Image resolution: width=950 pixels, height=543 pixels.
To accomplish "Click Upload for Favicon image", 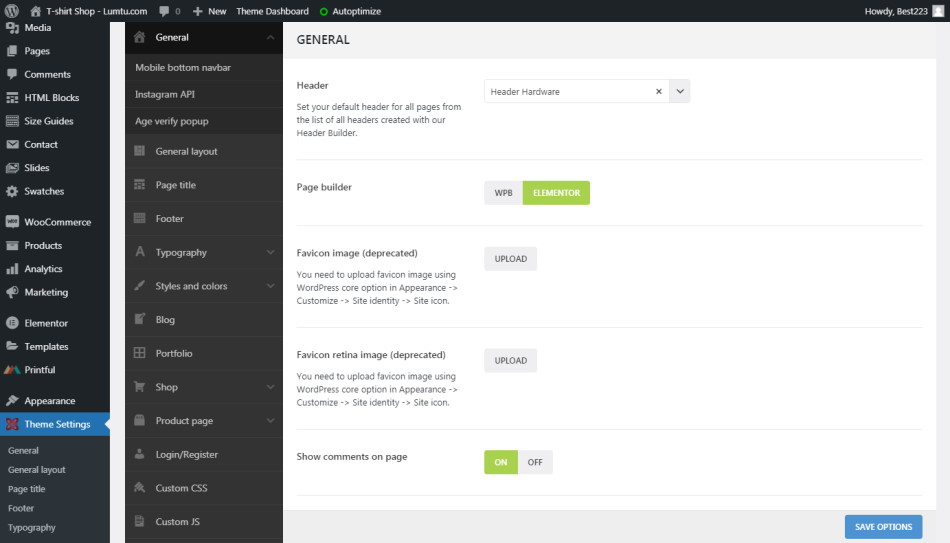I will coord(510,259).
